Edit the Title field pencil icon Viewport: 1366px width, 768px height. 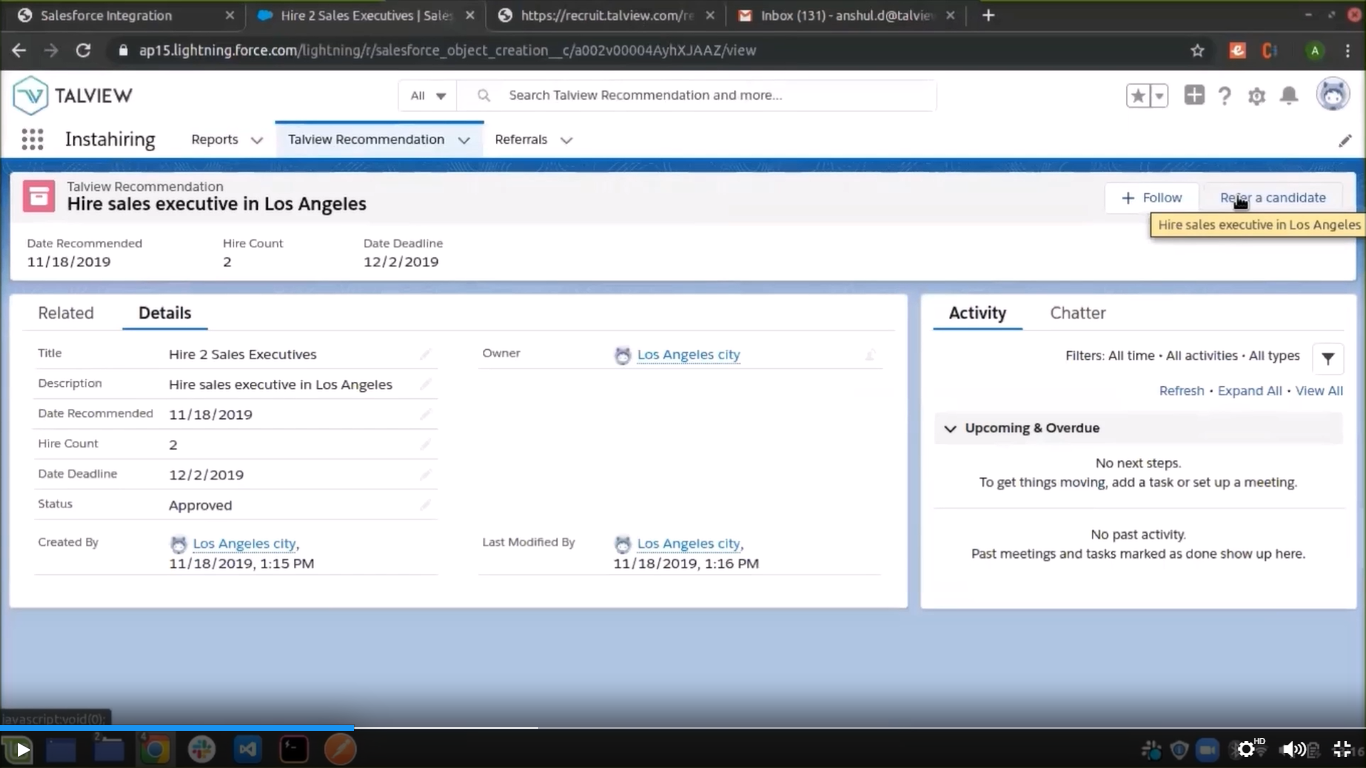click(425, 354)
